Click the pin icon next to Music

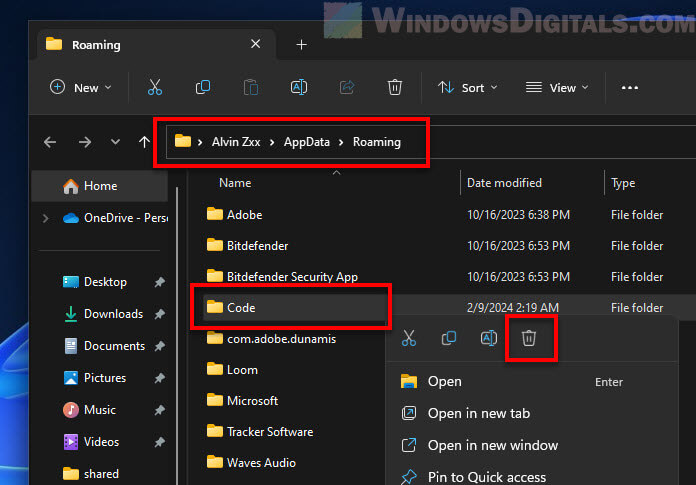click(159, 410)
